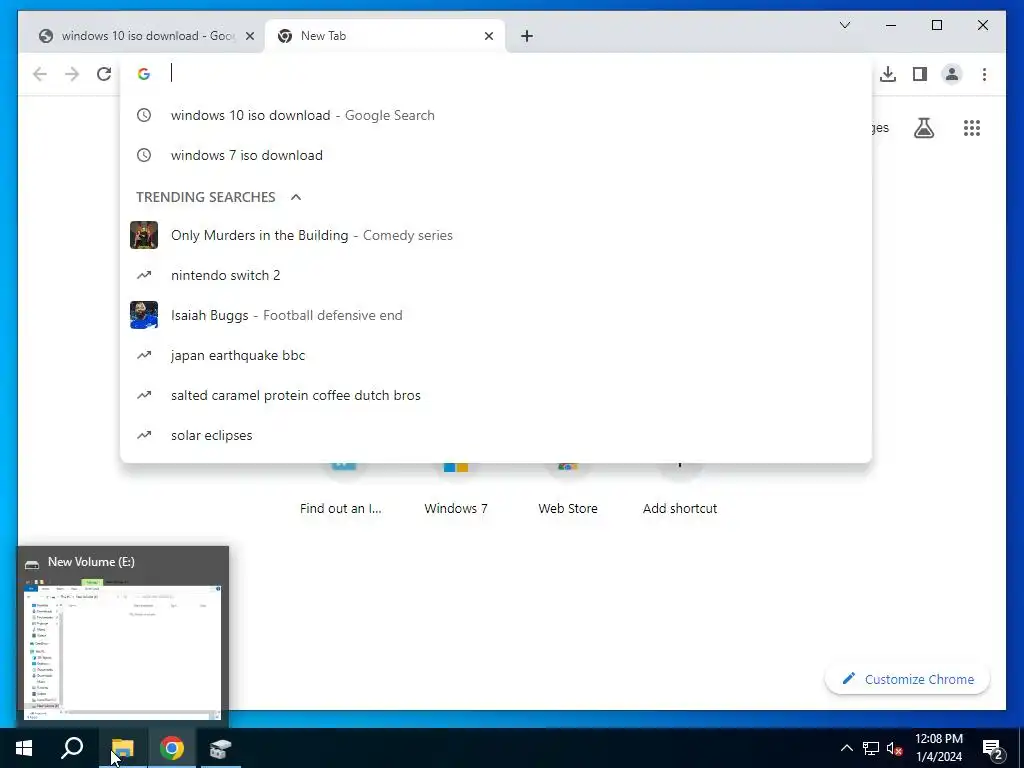Open the tab search down arrow

tap(845, 25)
